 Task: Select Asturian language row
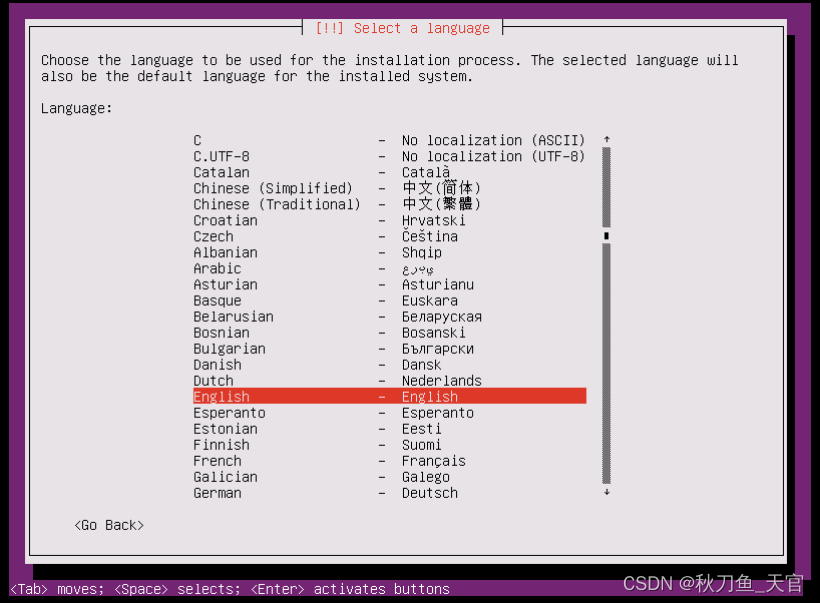click(390, 285)
